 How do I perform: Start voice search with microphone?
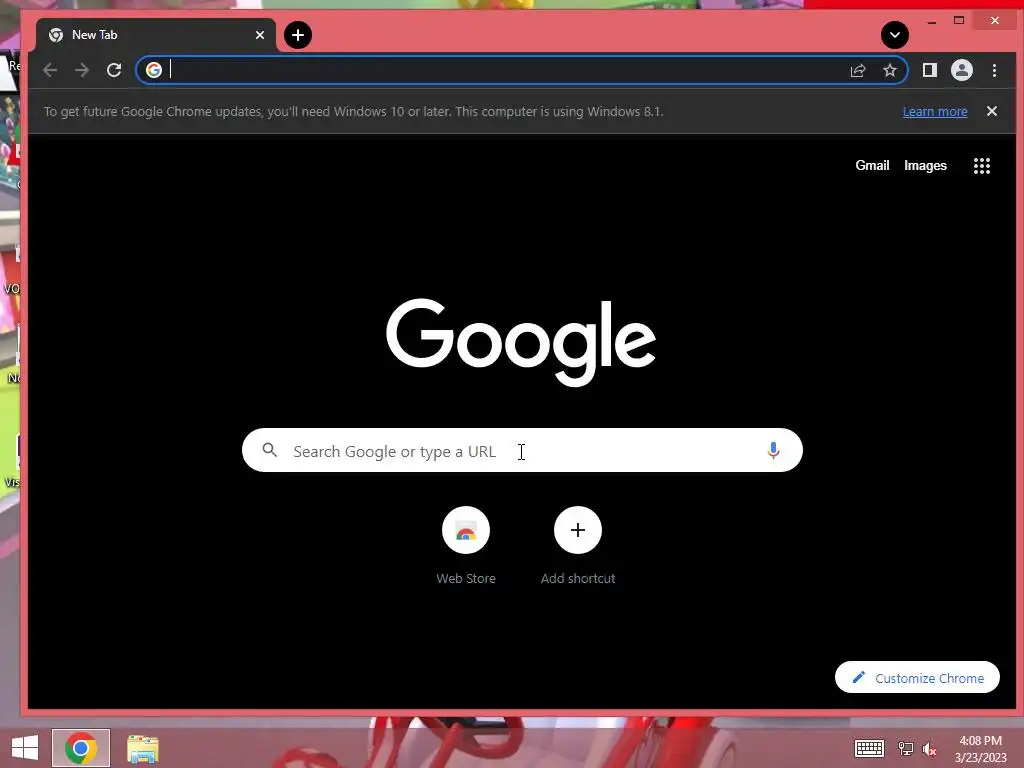click(773, 450)
